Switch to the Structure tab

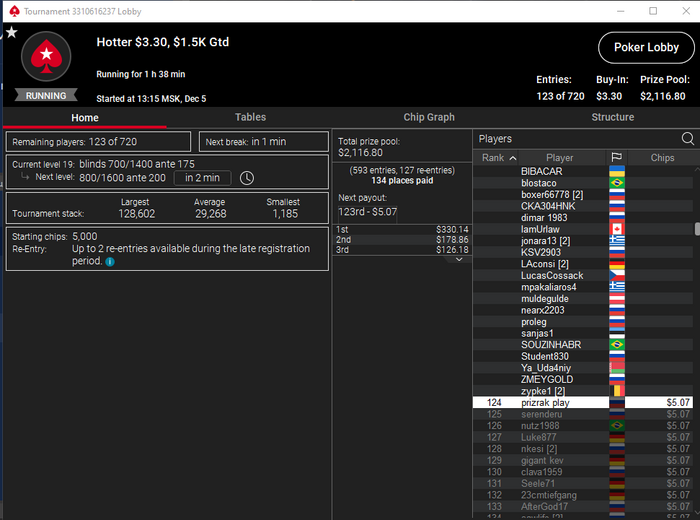(612, 117)
